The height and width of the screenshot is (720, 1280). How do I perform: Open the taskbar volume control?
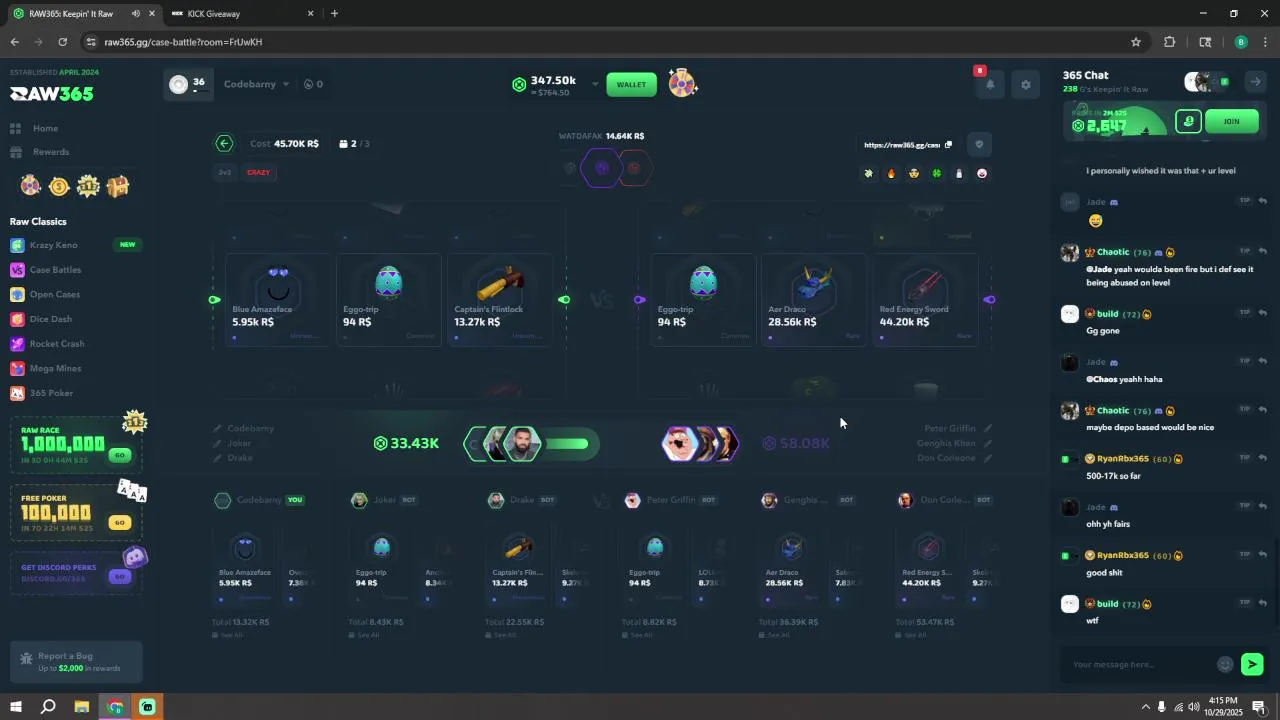click(x=1193, y=707)
